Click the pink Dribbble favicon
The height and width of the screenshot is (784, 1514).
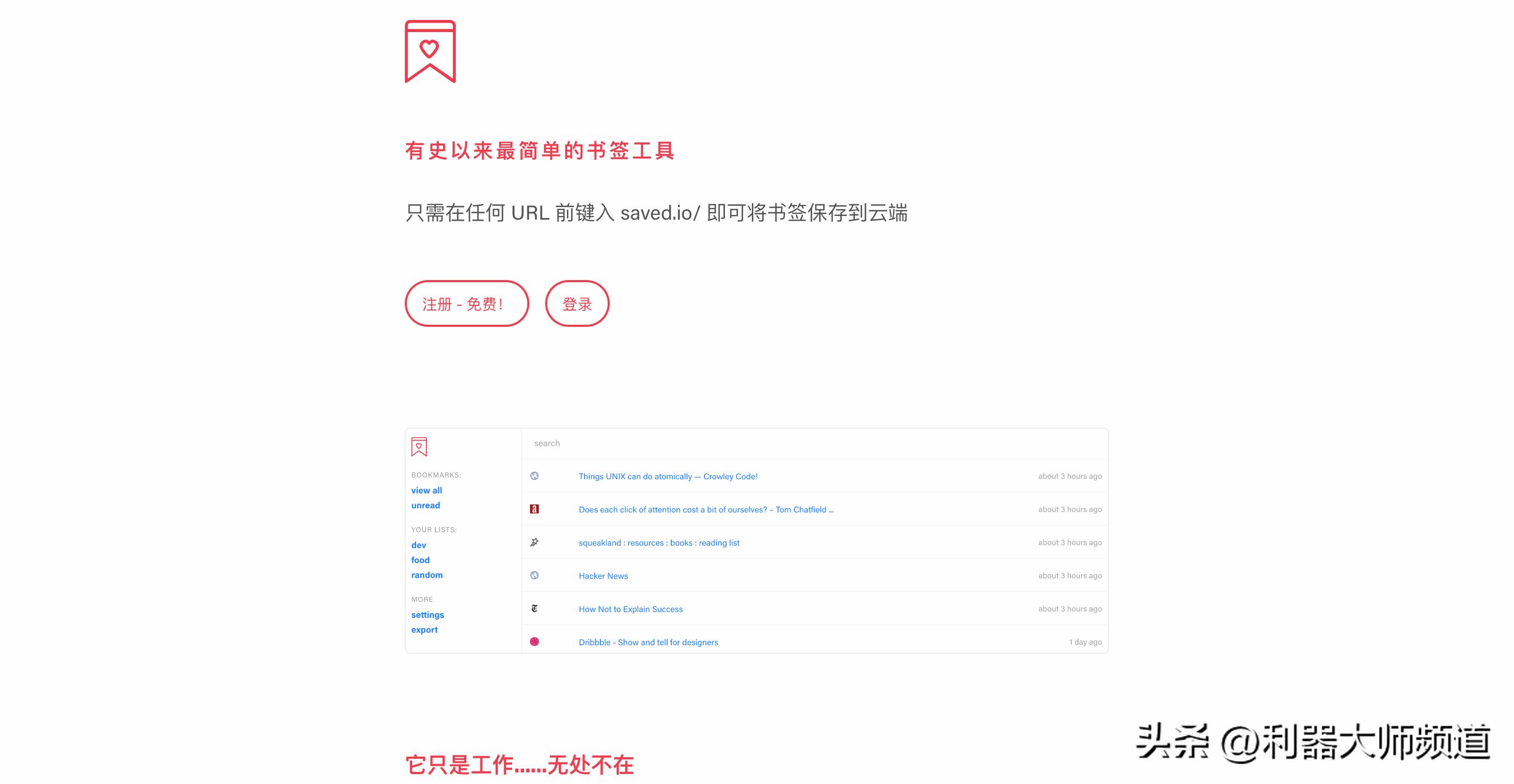[535, 641]
